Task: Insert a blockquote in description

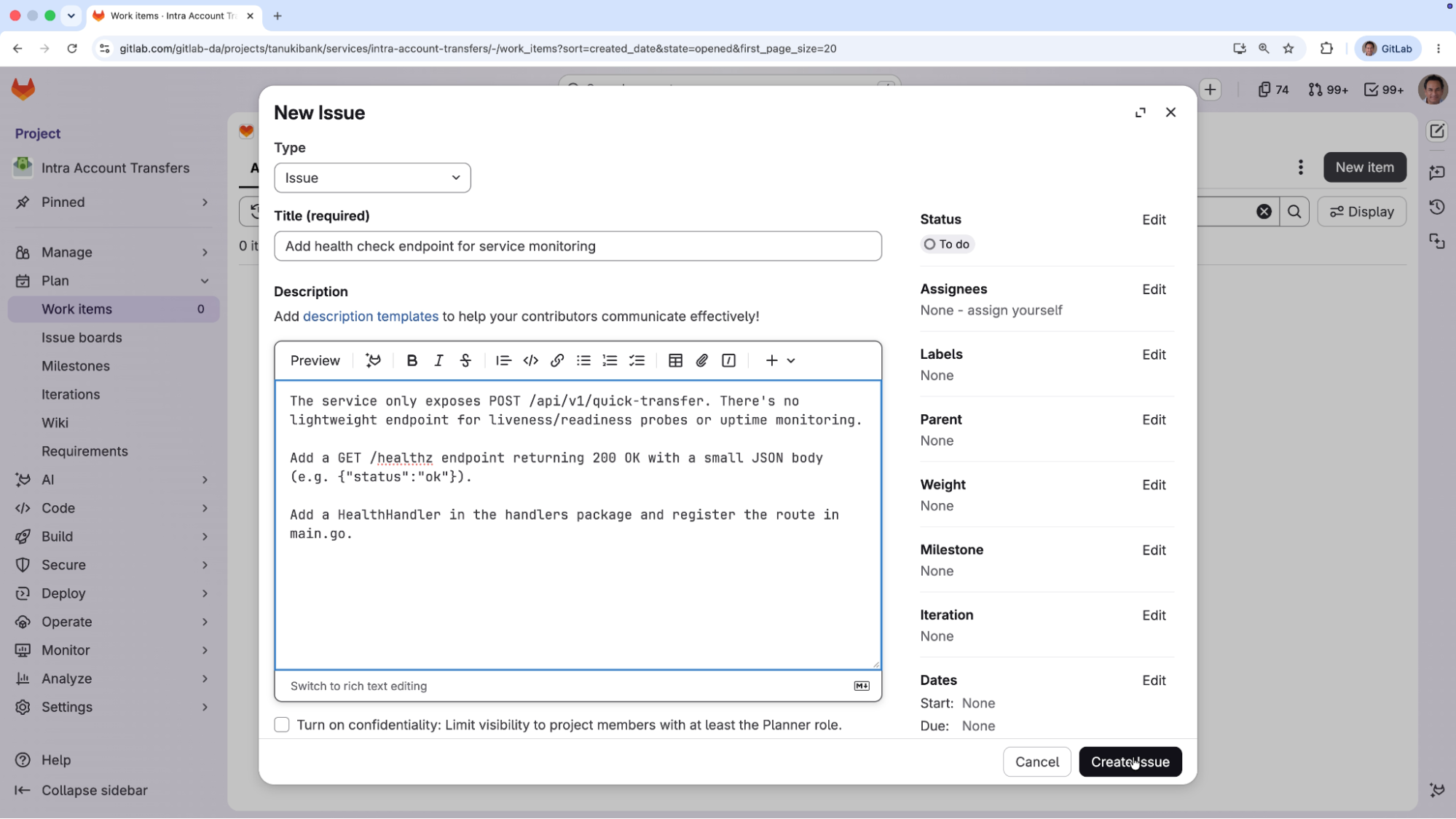Action: (503, 360)
